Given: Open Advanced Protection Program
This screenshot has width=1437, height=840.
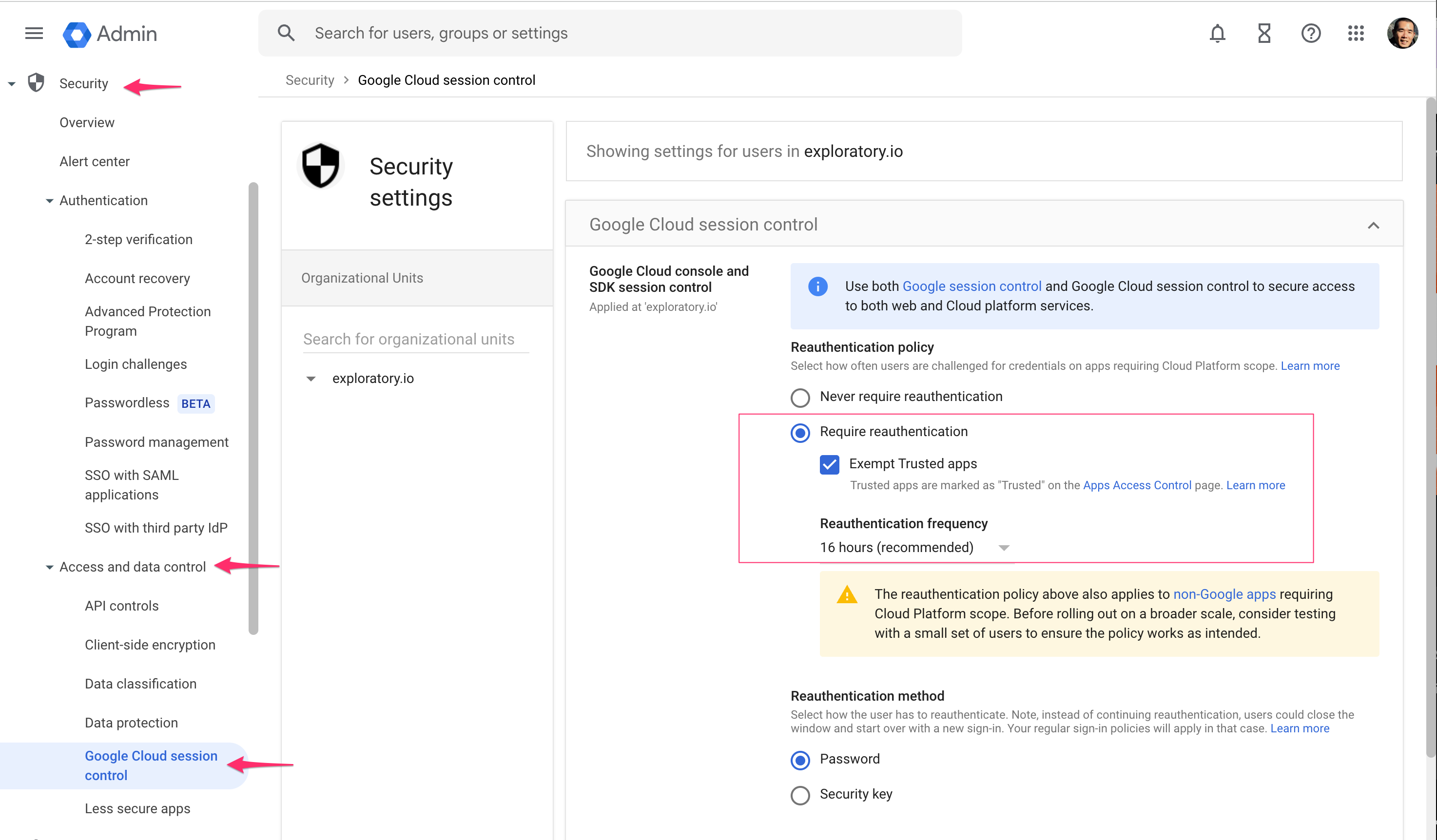Looking at the screenshot, I should pyautogui.click(x=148, y=321).
